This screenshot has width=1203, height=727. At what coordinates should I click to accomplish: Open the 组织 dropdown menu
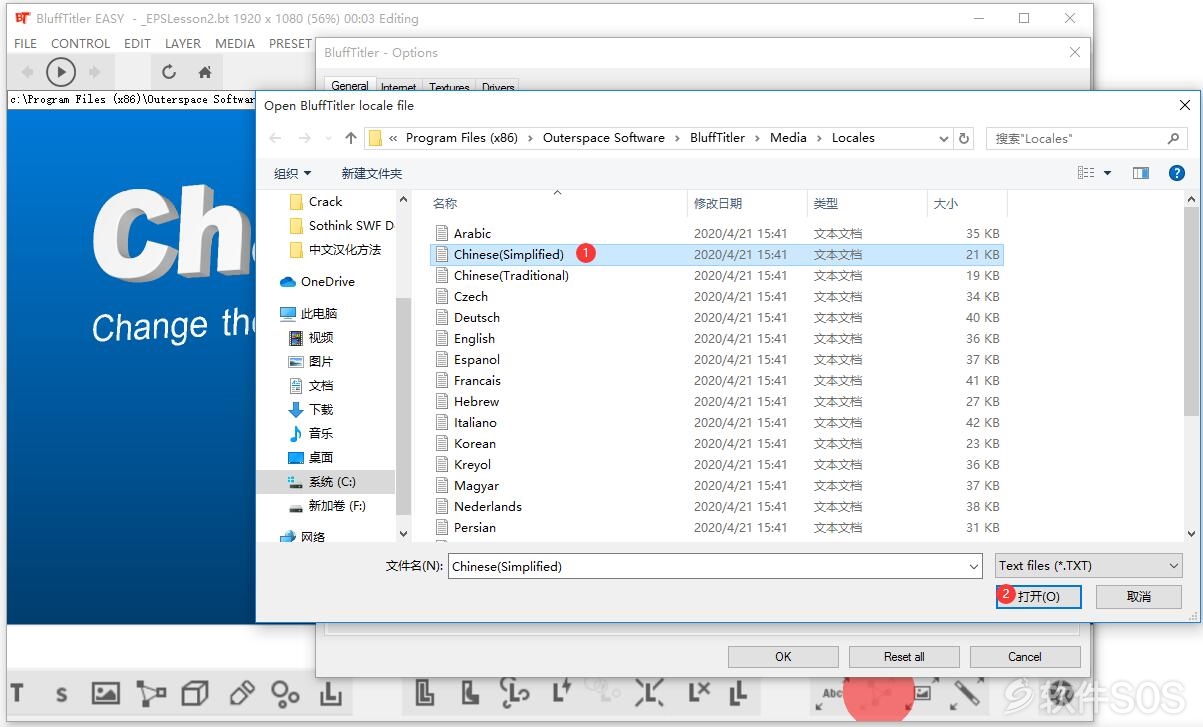293,173
